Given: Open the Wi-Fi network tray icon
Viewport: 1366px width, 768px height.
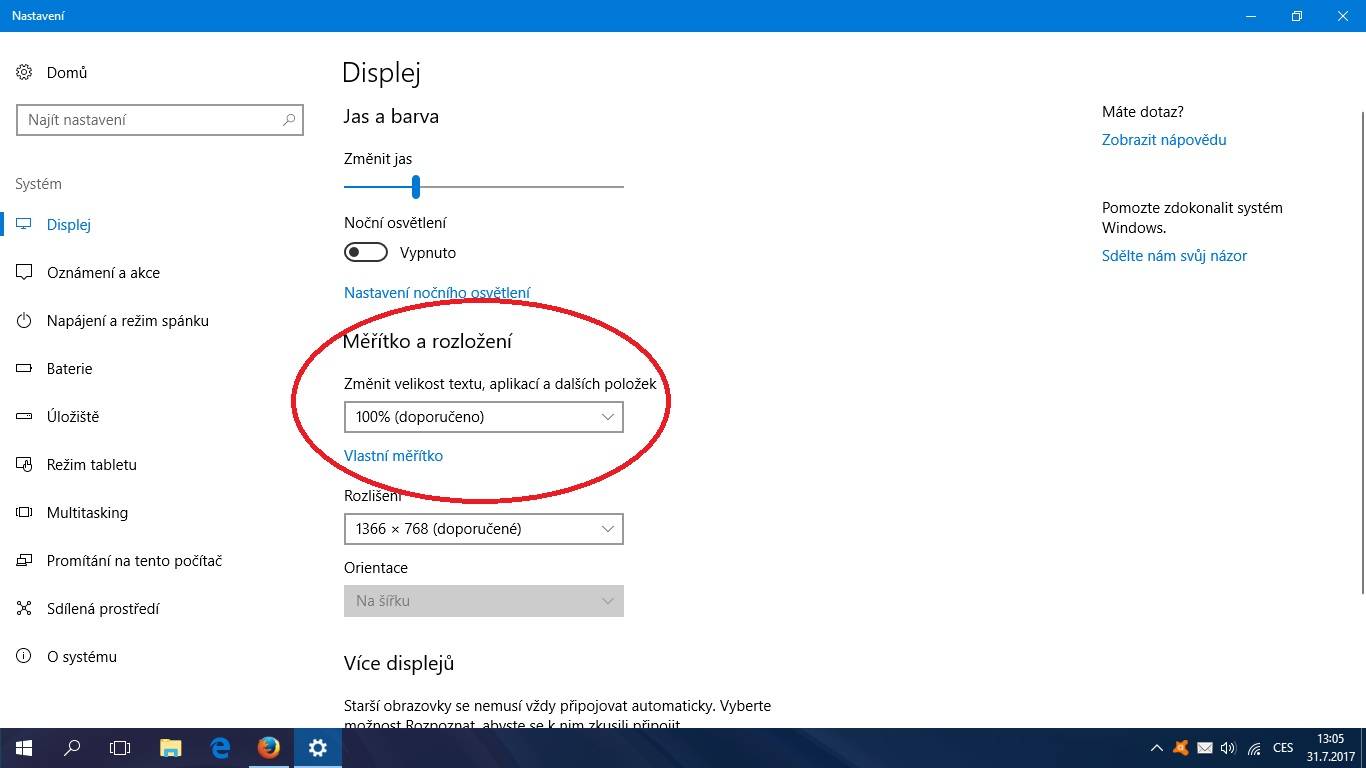Looking at the screenshot, I should [x=1254, y=748].
